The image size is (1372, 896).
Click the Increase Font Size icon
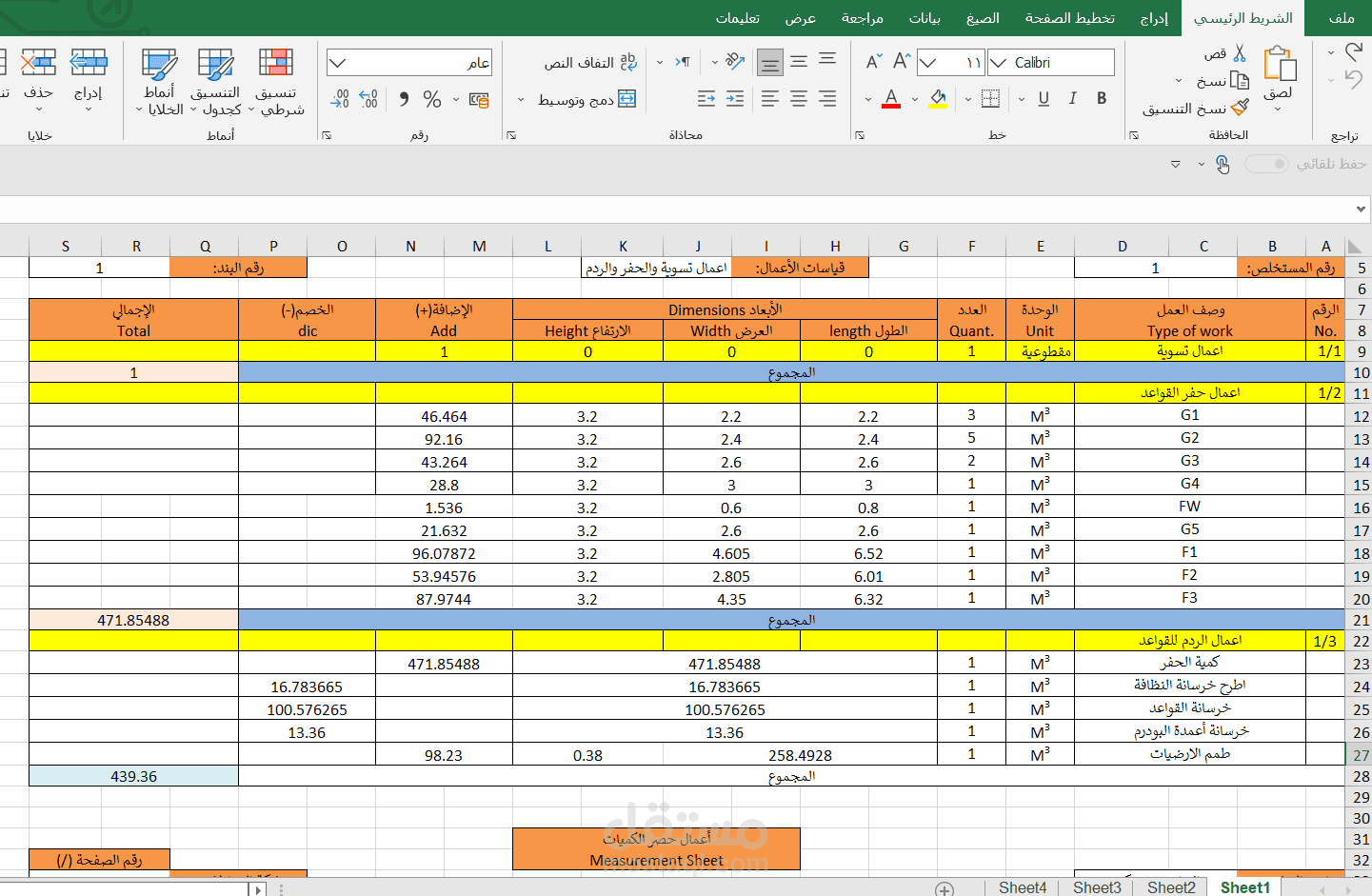[x=902, y=62]
